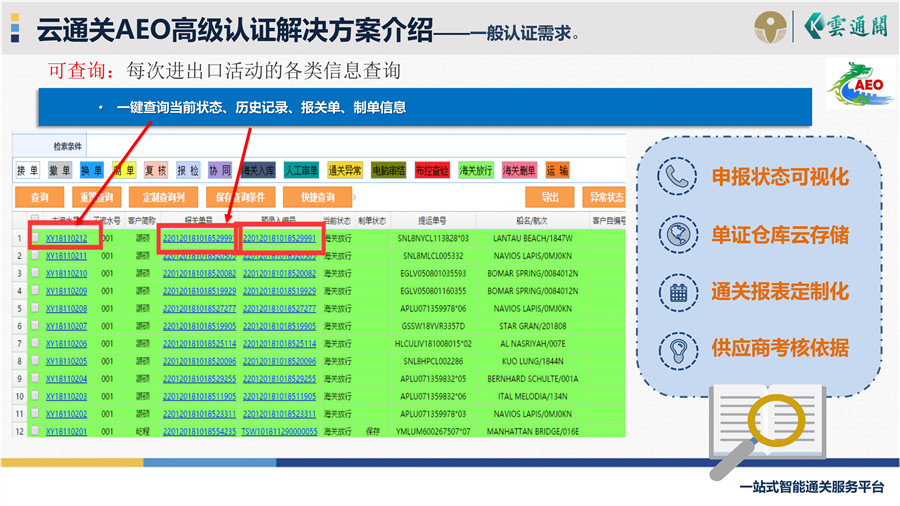Click the 查询 button
The height and width of the screenshot is (506, 900).
[x=39, y=197]
